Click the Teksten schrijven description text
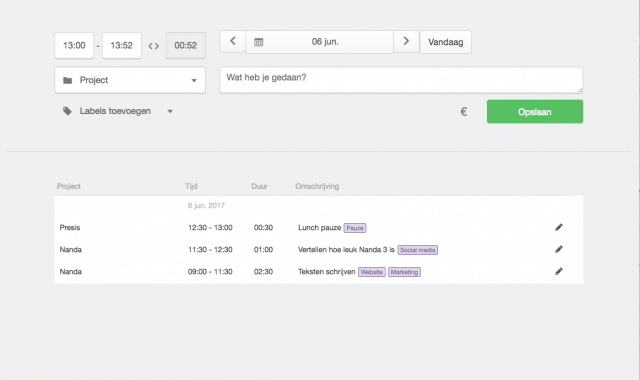 tap(327, 271)
